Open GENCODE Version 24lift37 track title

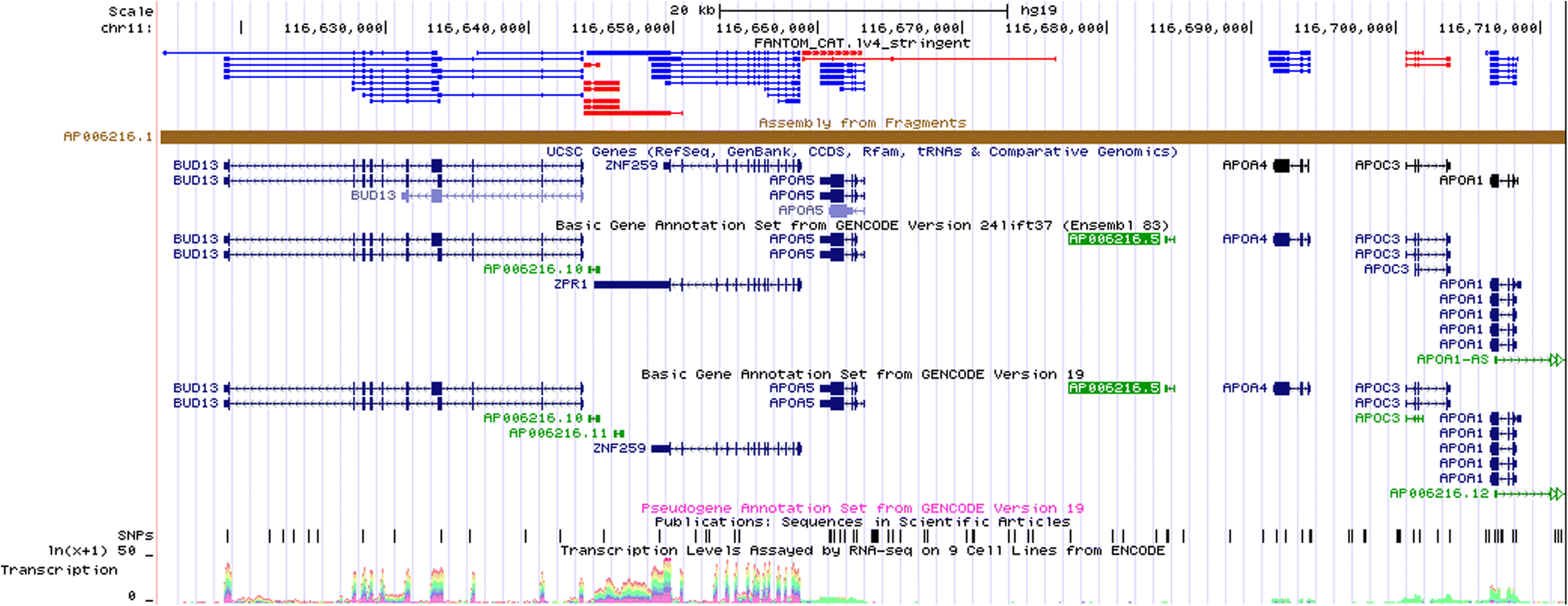pyautogui.click(x=862, y=225)
